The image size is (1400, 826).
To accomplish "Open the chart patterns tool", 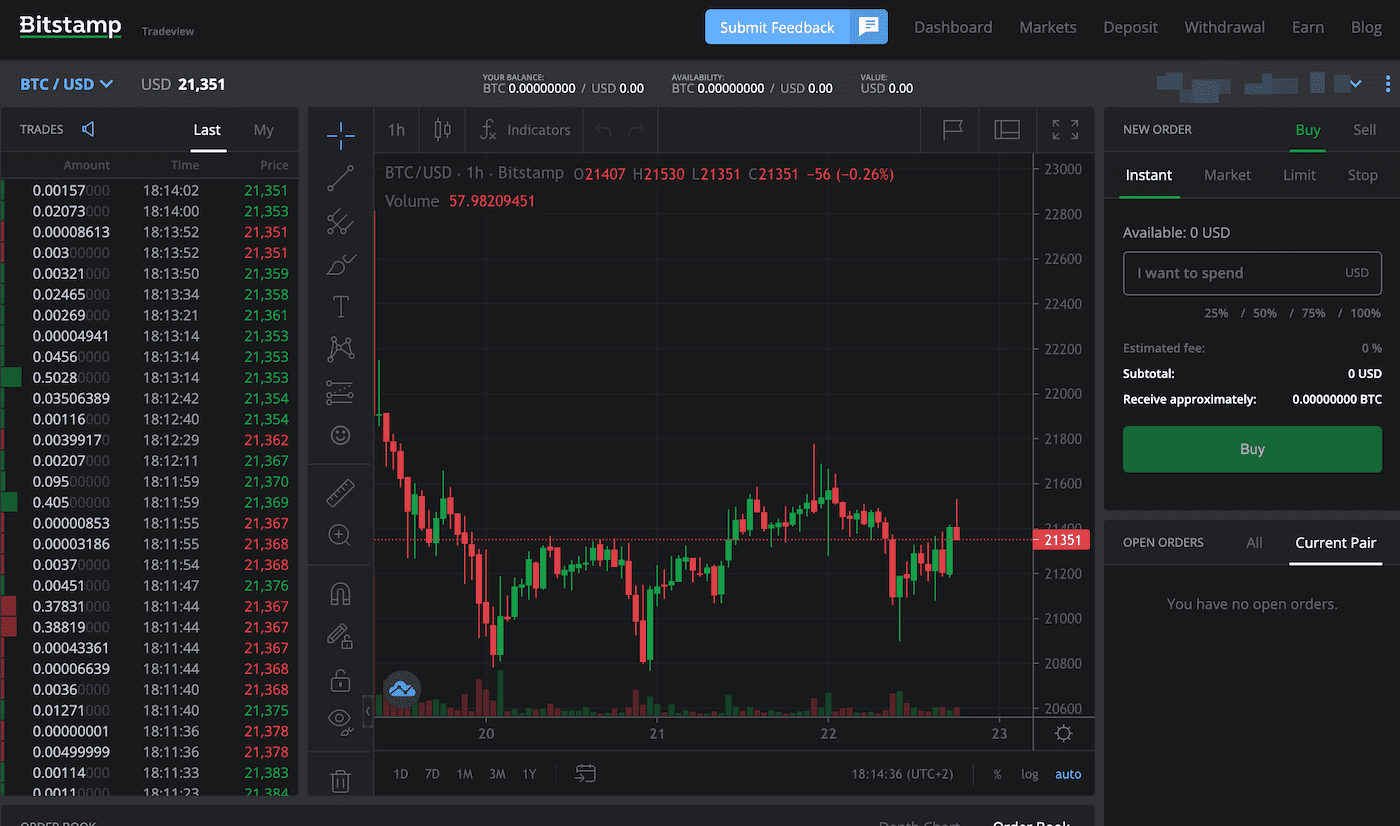I will click(x=340, y=349).
